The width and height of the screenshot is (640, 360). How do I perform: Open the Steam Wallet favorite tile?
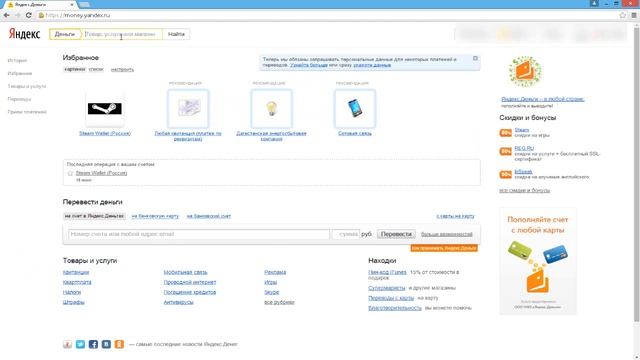click(105, 109)
